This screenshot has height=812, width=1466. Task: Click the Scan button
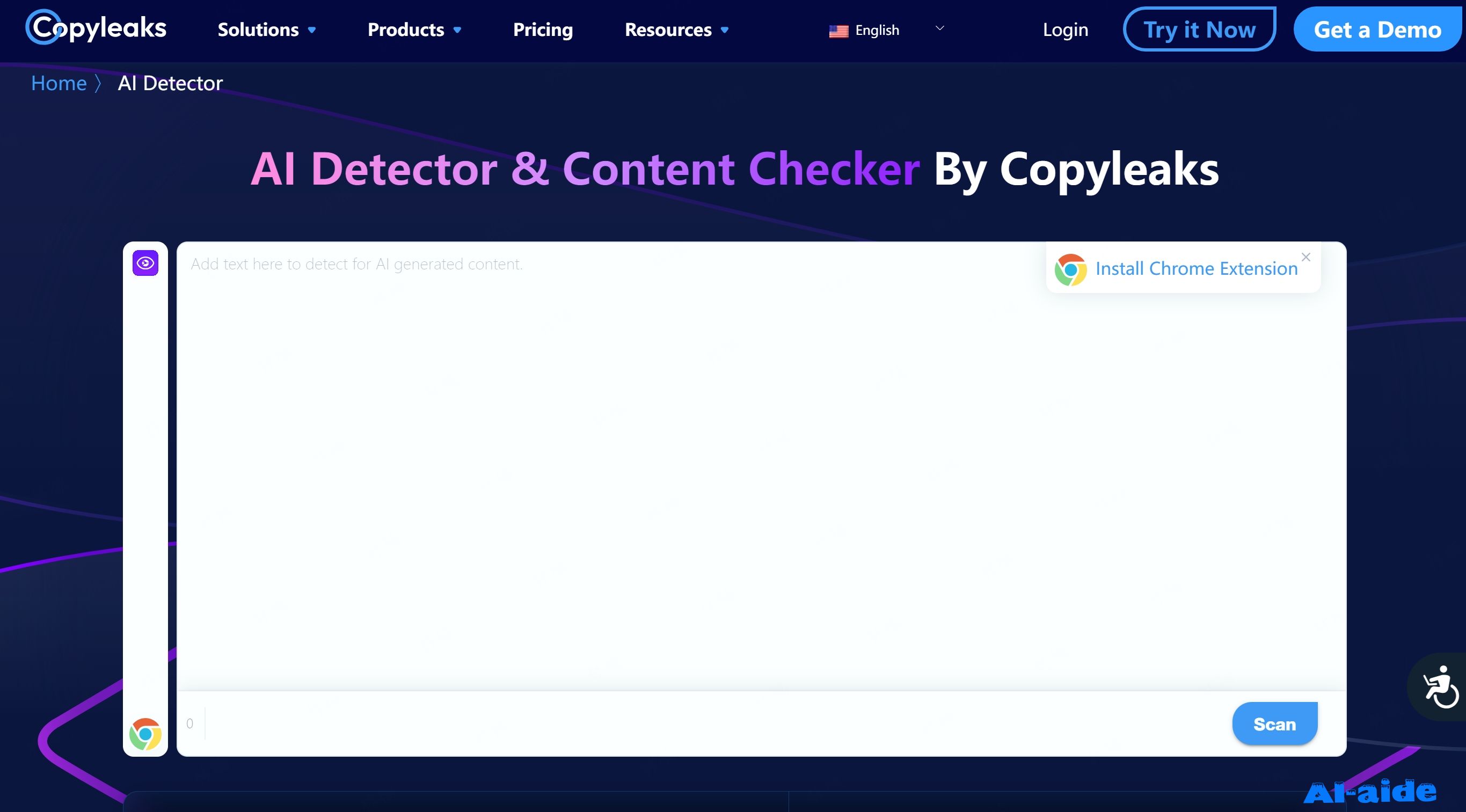(x=1275, y=724)
